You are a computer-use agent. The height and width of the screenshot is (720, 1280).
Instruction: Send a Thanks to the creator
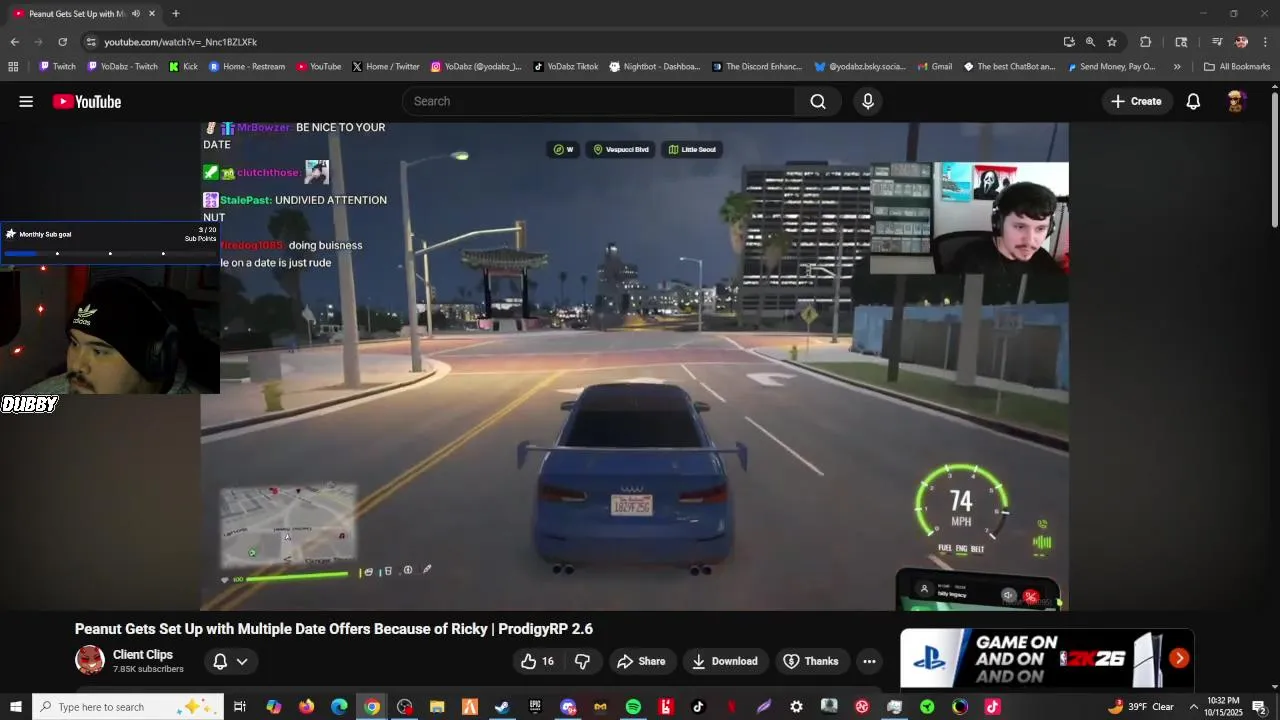click(x=811, y=661)
